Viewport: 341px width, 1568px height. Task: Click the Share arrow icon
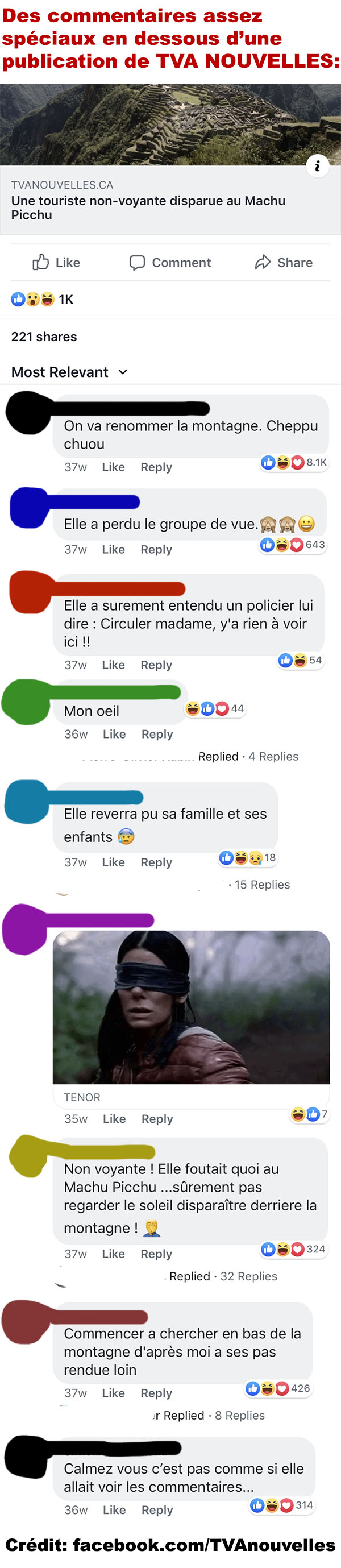click(x=263, y=262)
